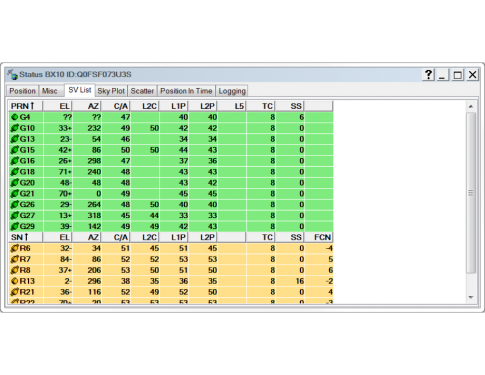Click the GLONASS satellite icon for R7

15,259
